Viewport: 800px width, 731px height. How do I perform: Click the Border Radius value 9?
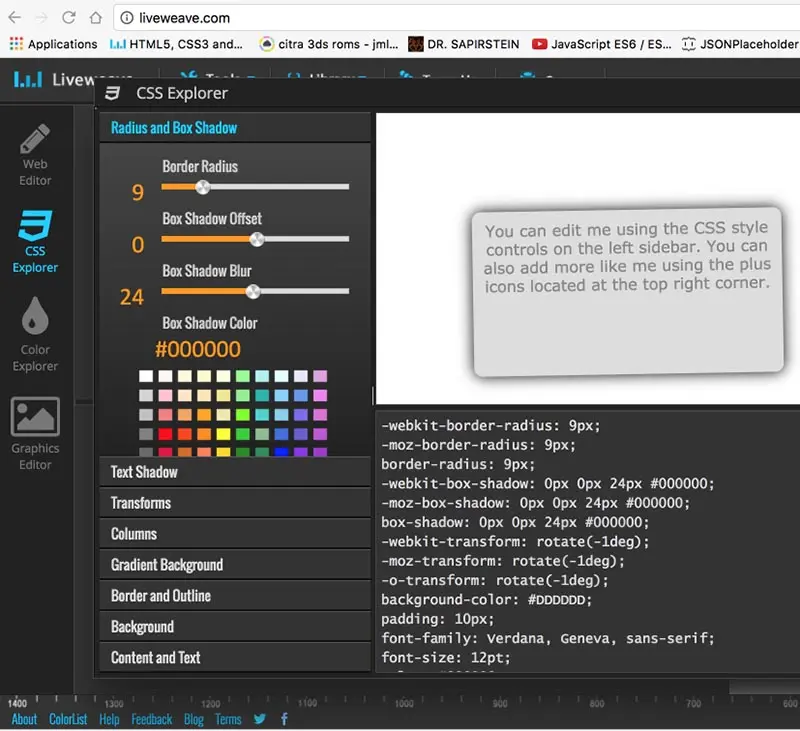(x=138, y=192)
